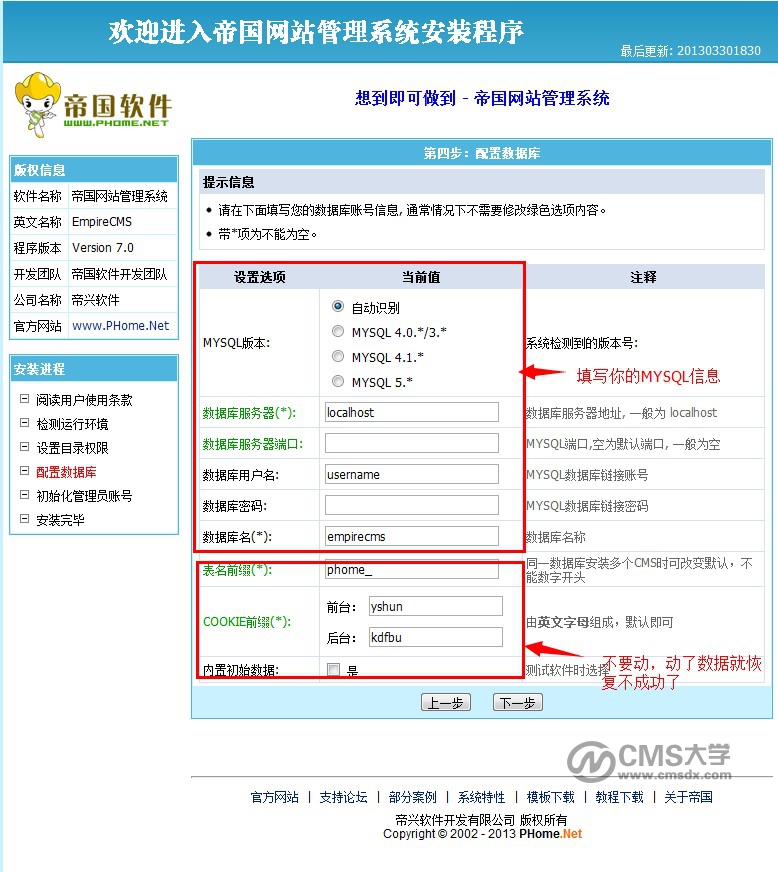Click the 想到即可做到 - 帝国网站管理系统 heading
The width and height of the screenshot is (778, 872).
(482, 98)
